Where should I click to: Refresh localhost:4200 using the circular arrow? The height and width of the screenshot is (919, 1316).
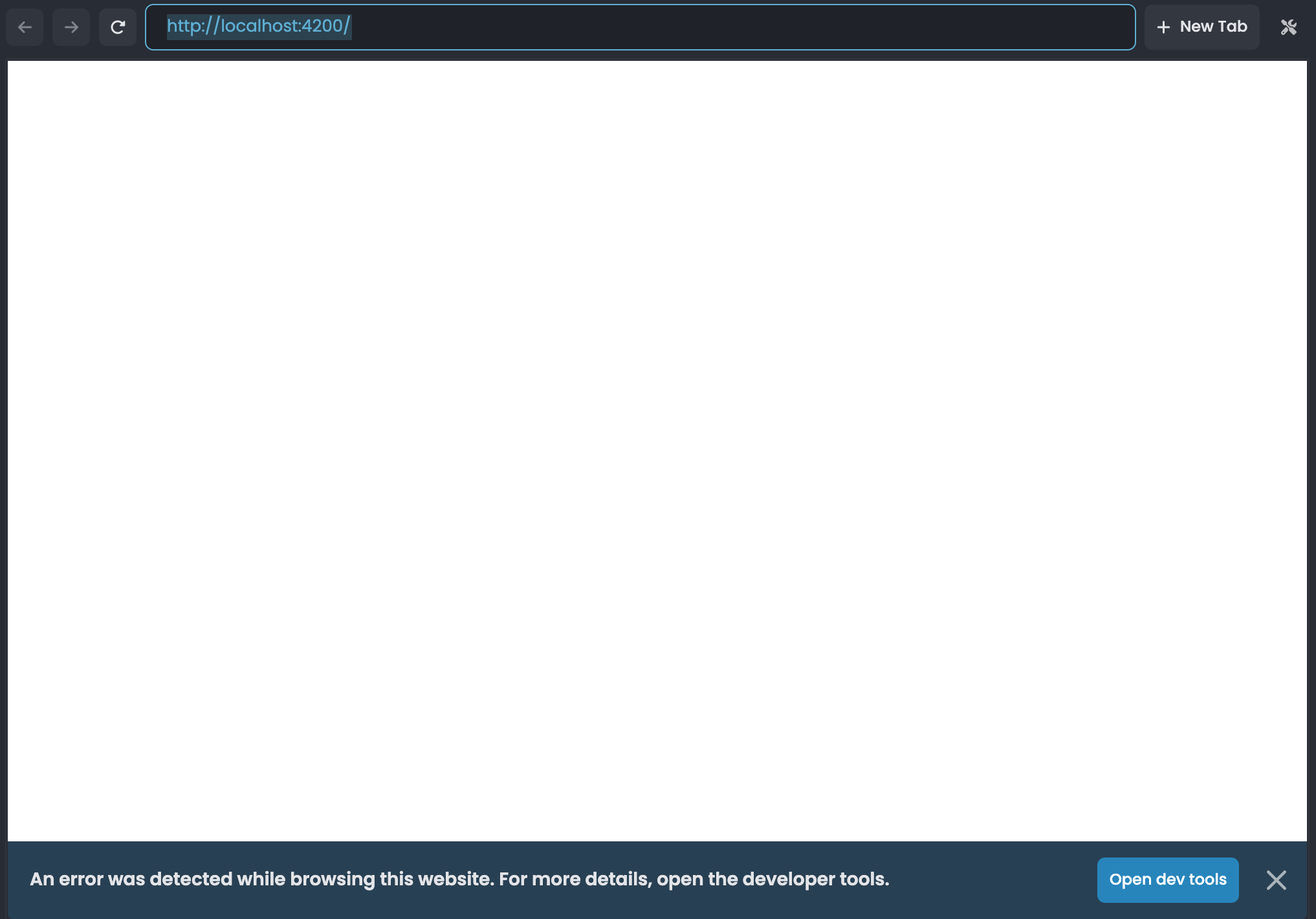click(118, 27)
